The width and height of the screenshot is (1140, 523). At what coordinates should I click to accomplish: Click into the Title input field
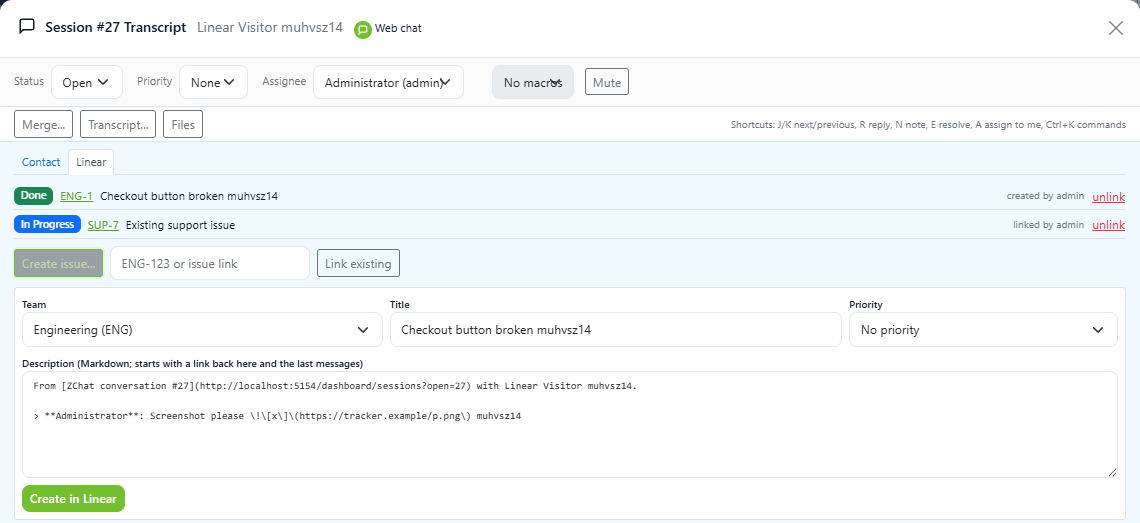click(616, 330)
